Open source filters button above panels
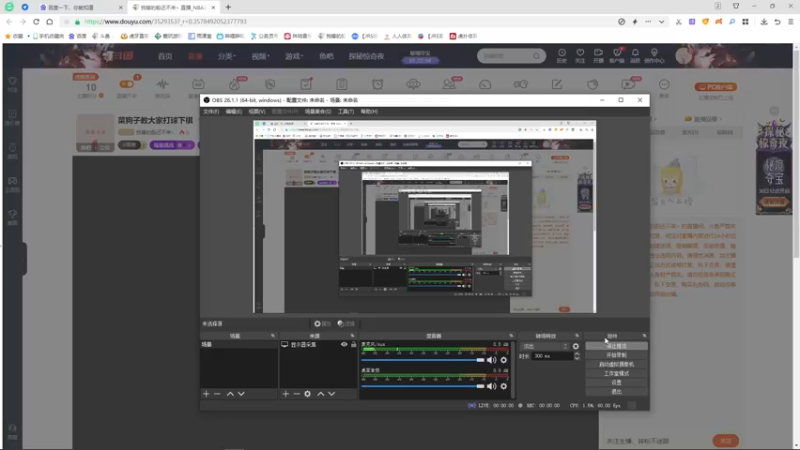The height and width of the screenshot is (450, 800). tap(346, 323)
